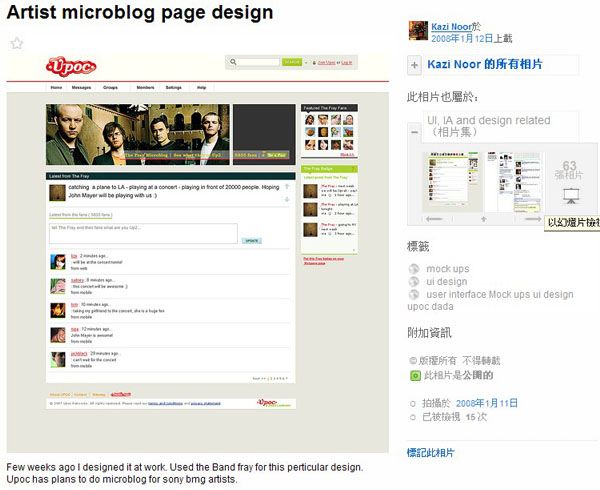Collapse the 'UI, IA and design related' set
Image resolution: width=600 pixels, height=490 pixels.
[x=415, y=132]
